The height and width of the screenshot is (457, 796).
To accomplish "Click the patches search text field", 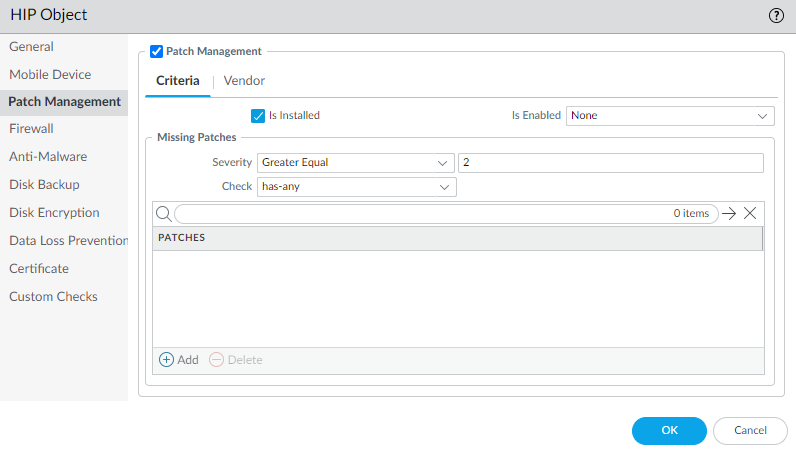I will tap(420, 213).
